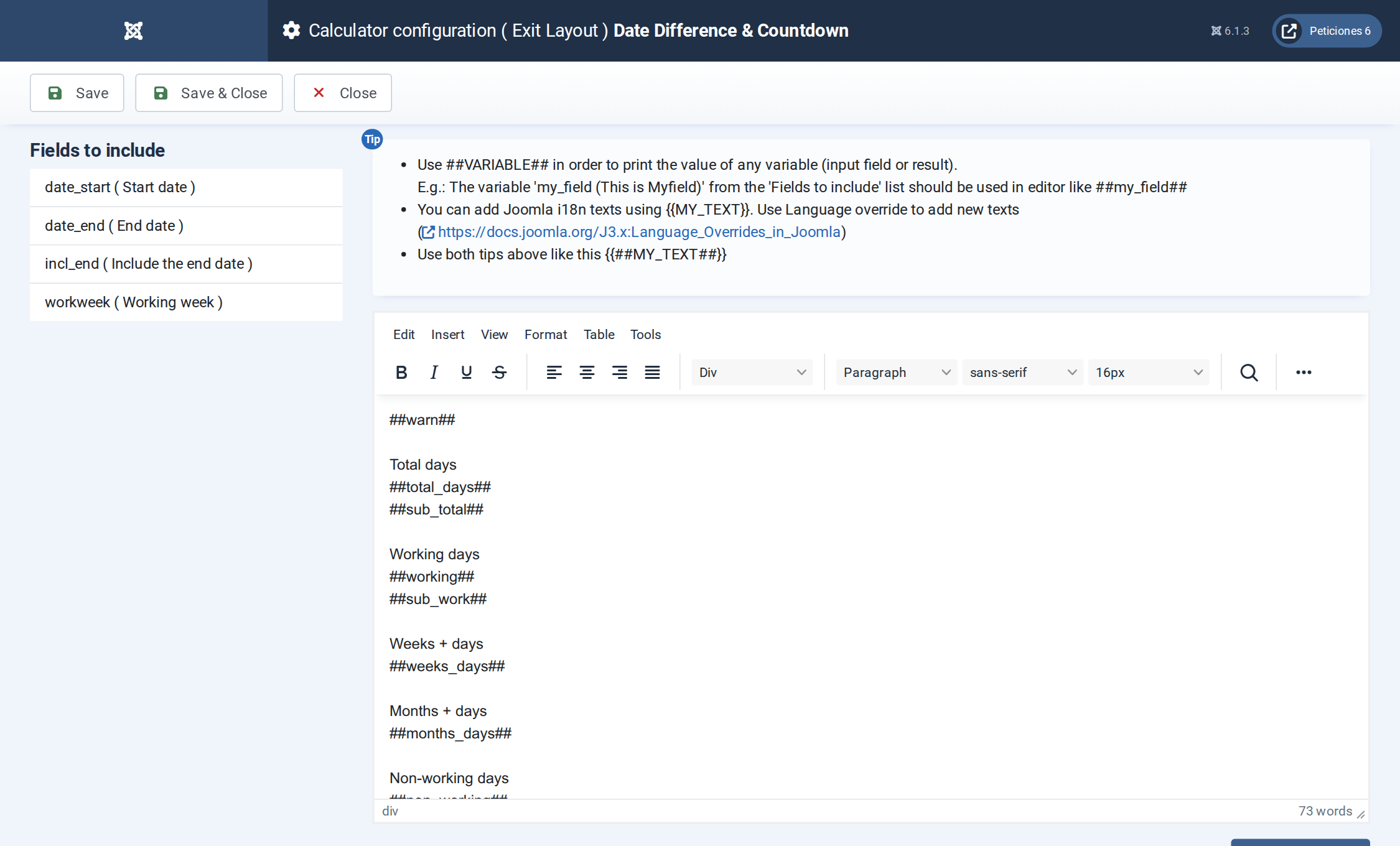Align text center
The image size is (1400, 846).
587,372
